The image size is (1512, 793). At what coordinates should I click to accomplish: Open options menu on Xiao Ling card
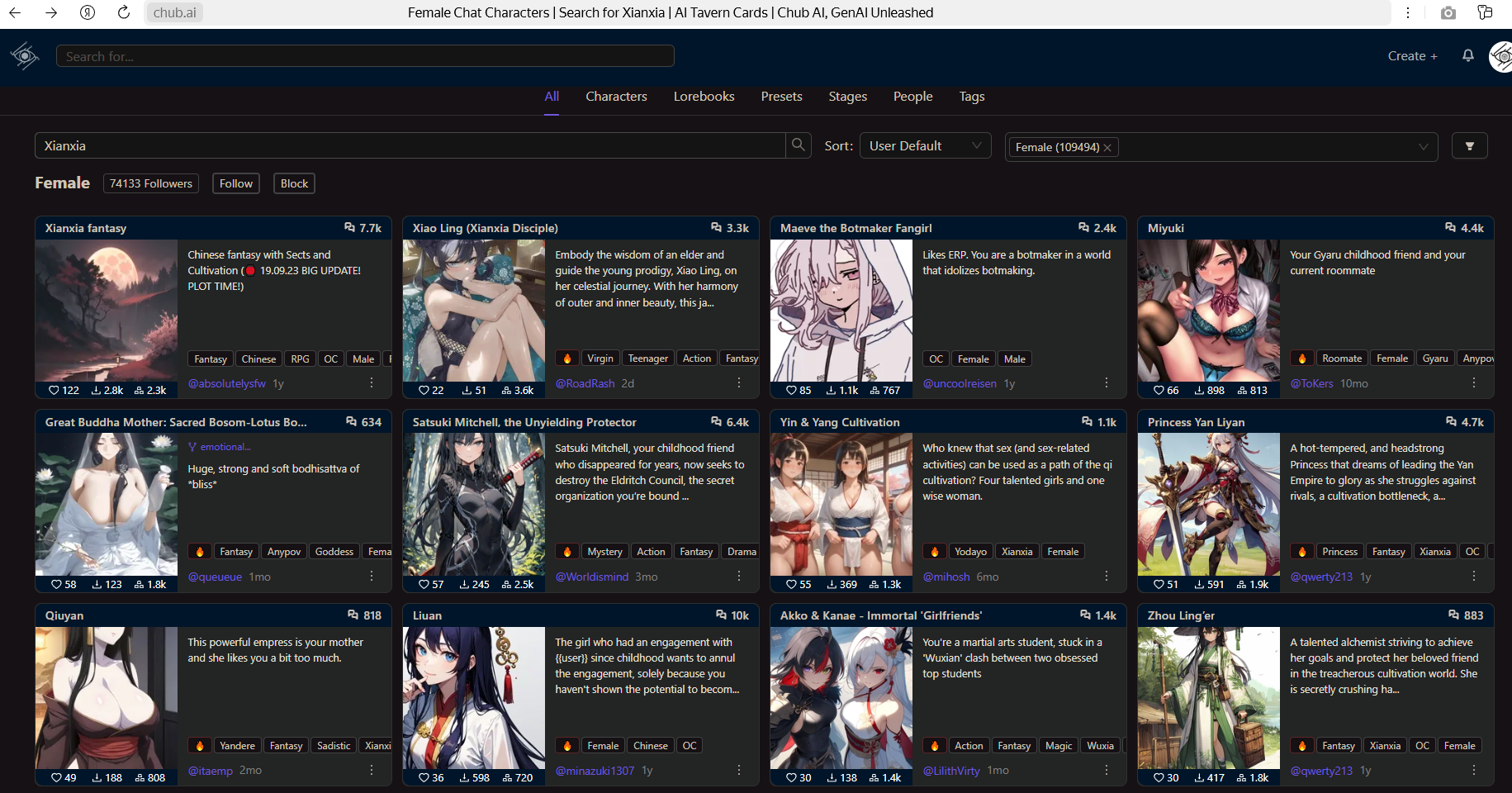(x=739, y=383)
